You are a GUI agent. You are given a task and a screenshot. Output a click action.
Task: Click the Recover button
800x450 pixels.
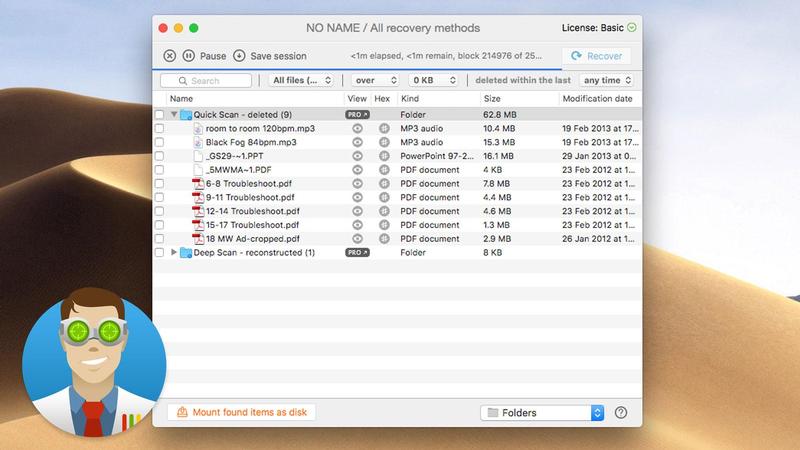click(597, 56)
